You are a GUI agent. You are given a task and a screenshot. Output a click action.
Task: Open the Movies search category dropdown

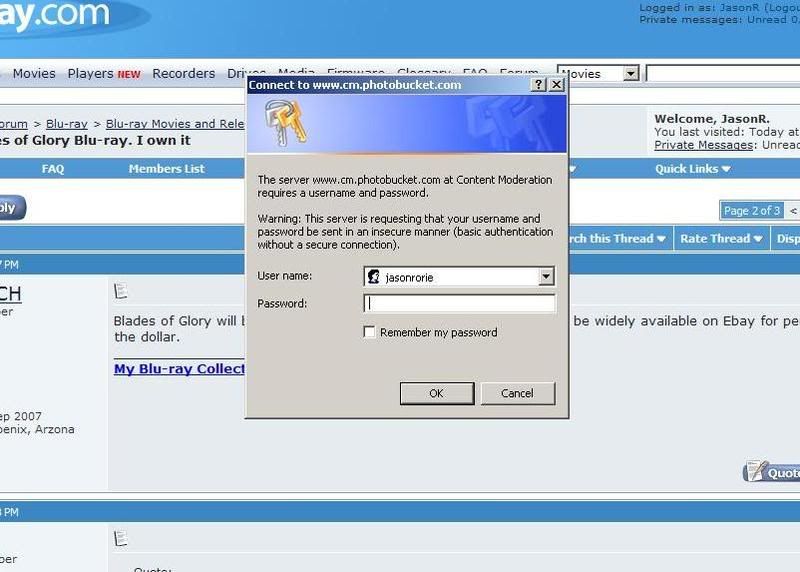tap(631, 73)
